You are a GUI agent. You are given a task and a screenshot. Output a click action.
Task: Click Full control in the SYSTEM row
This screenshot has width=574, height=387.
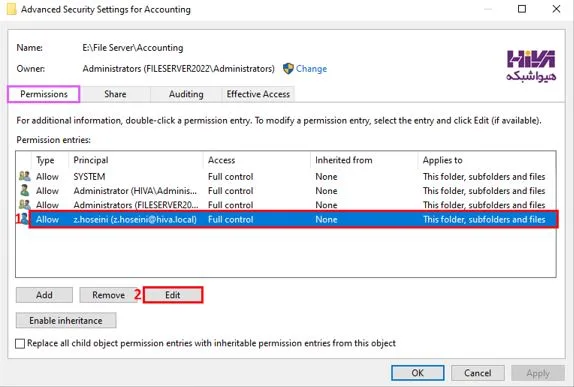click(x=230, y=176)
